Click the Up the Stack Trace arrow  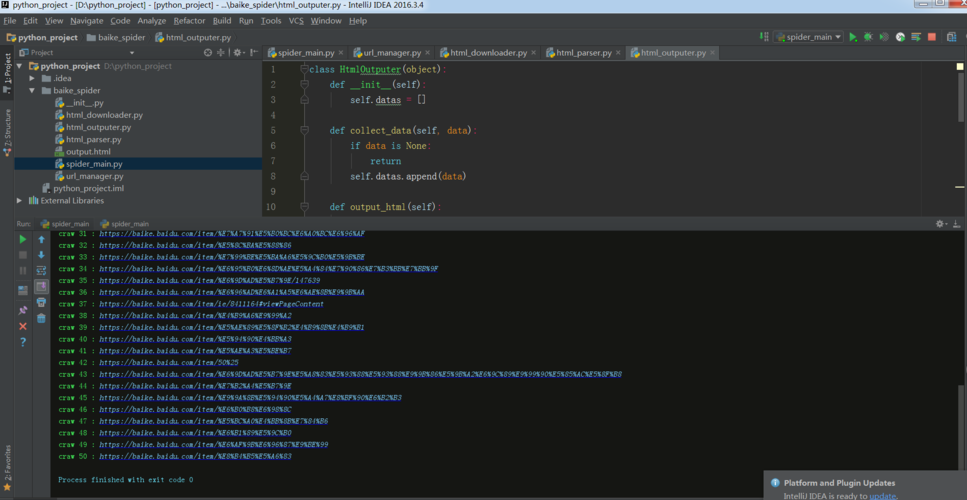41,239
